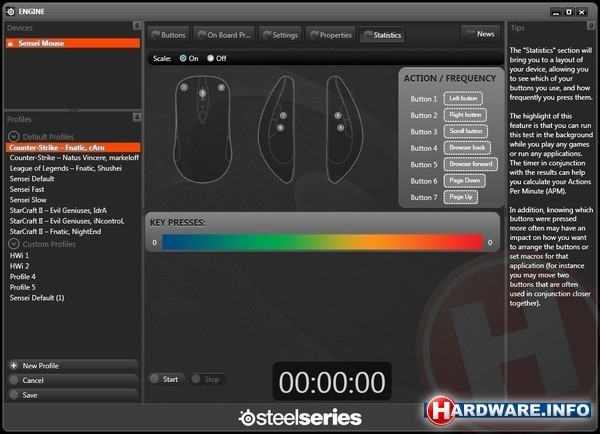Pin the Profiles panel icon
Viewport: 600px width, 434px height.
(137, 117)
